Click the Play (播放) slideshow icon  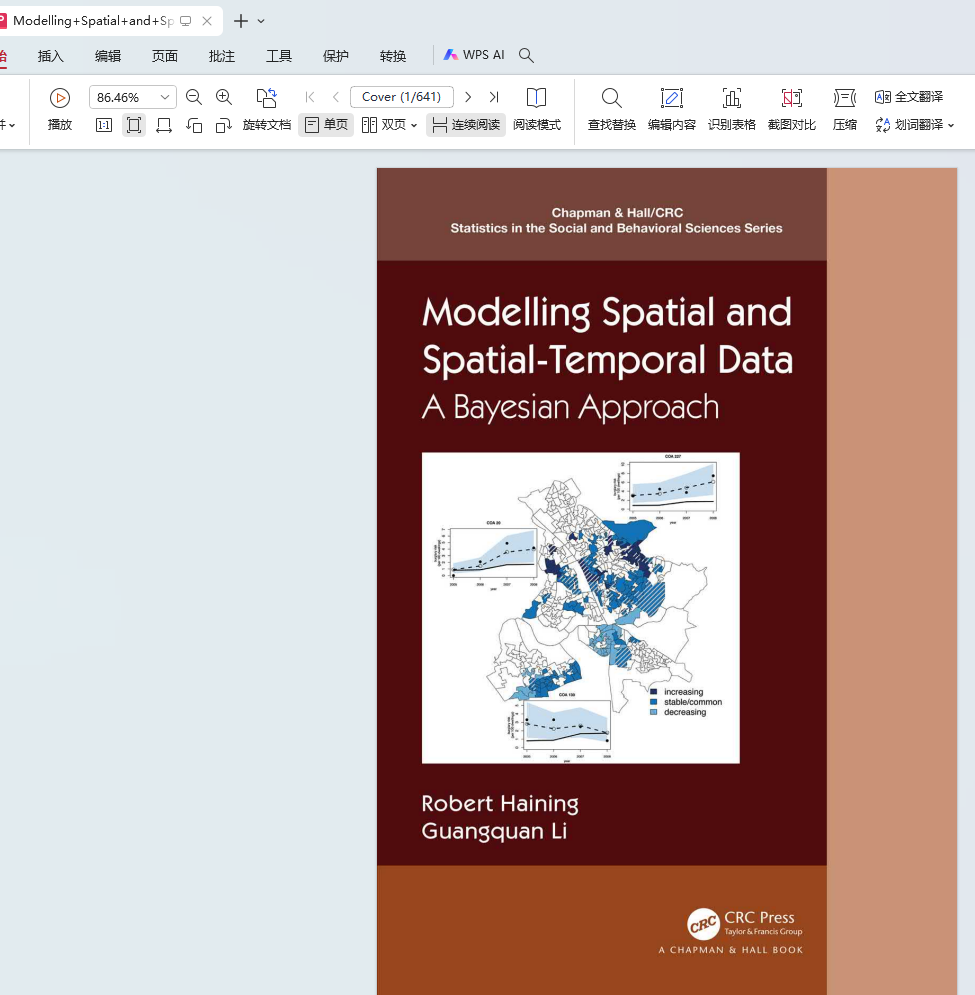click(60, 98)
